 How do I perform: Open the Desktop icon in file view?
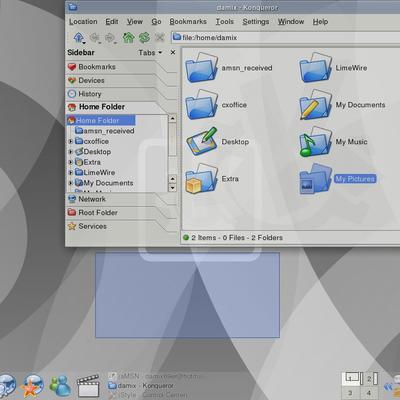[x=202, y=142]
